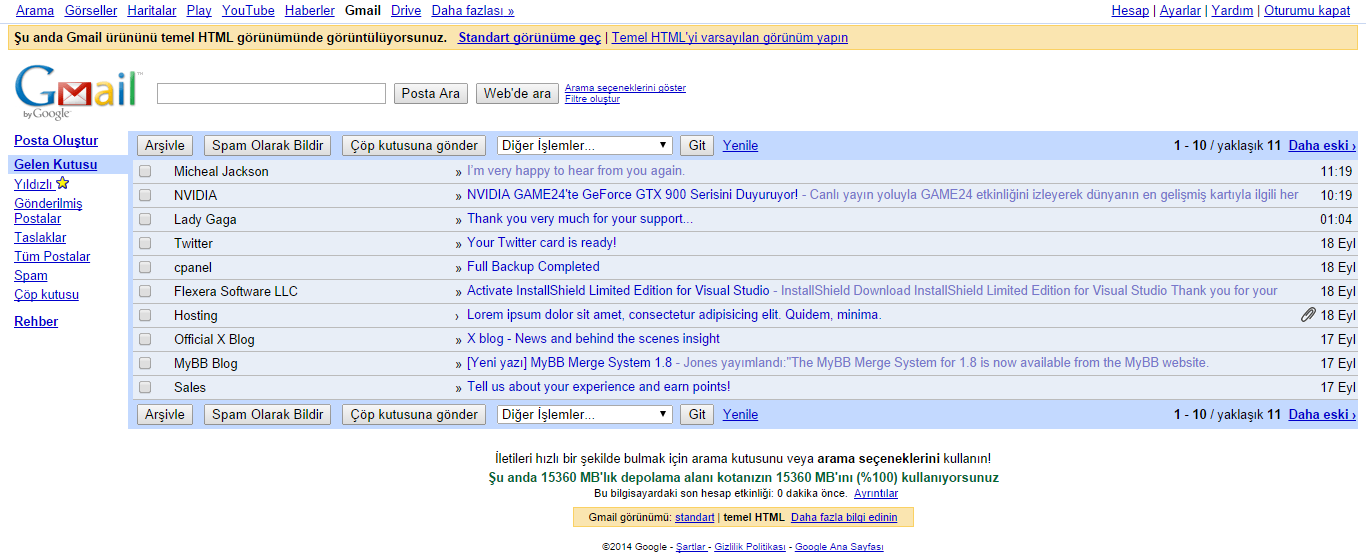Open Play in the top bar
This screenshot has height=556, width=1366.
pos(199,10)
